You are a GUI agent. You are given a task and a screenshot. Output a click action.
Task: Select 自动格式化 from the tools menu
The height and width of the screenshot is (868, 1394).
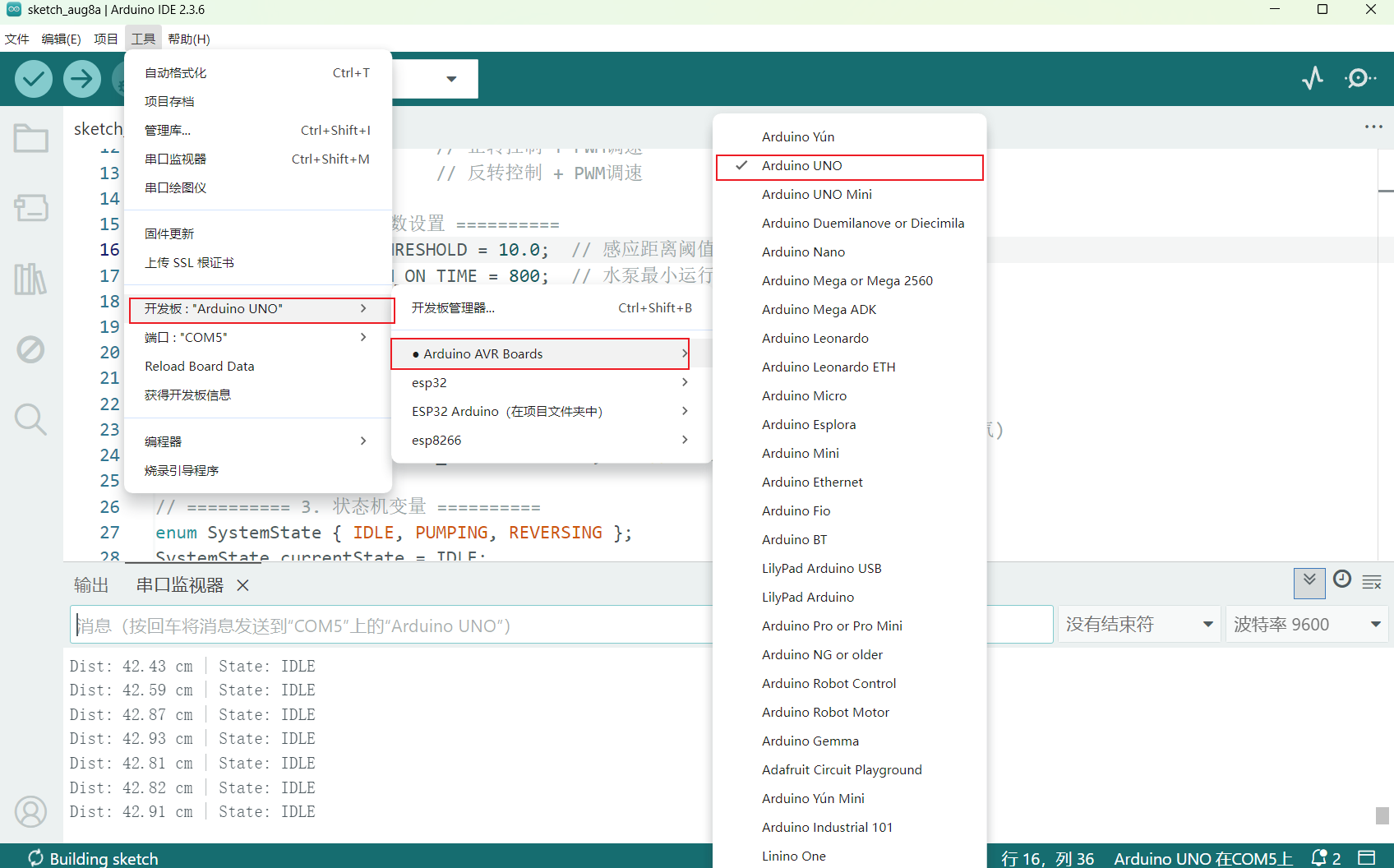click(x=258, y=73)
